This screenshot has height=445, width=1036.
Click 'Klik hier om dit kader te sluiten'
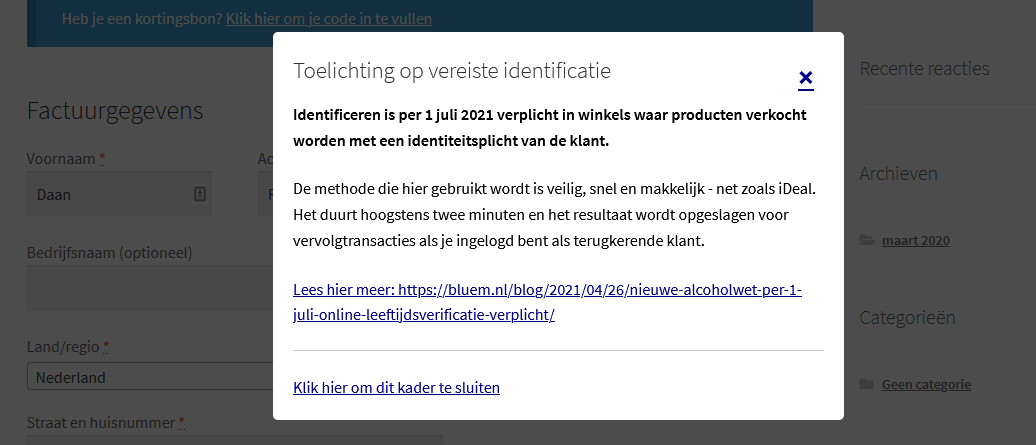(396, 387)
